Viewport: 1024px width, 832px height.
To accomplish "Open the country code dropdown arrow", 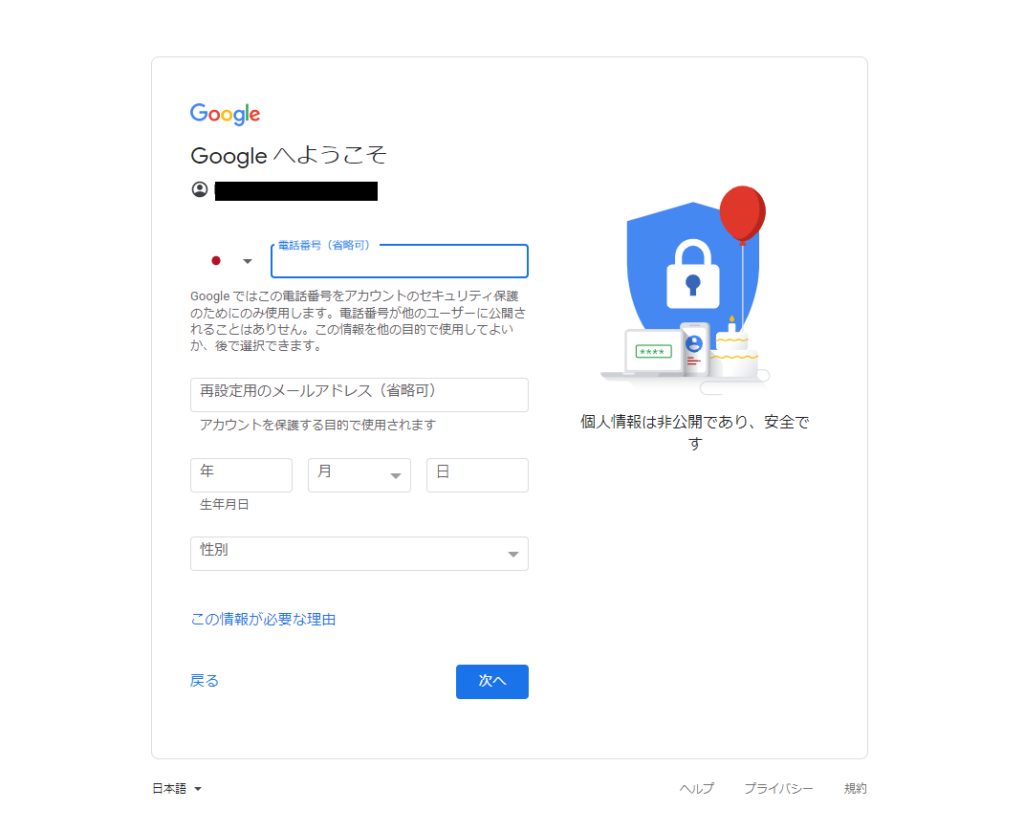I will tap(247, 261).
